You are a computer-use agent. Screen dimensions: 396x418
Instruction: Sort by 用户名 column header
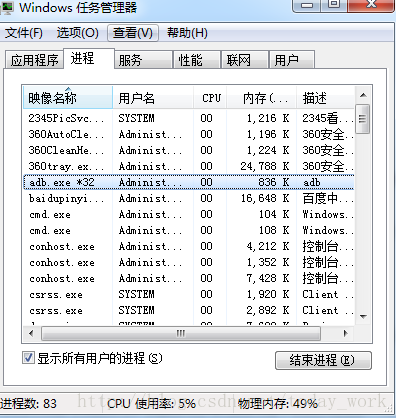click(x=153, y=98)
